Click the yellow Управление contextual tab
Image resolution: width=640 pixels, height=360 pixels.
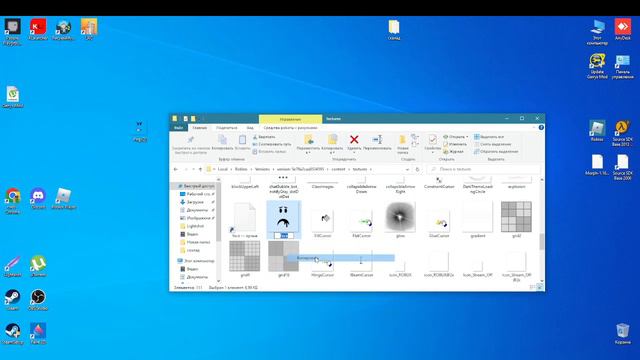[290, 119]
